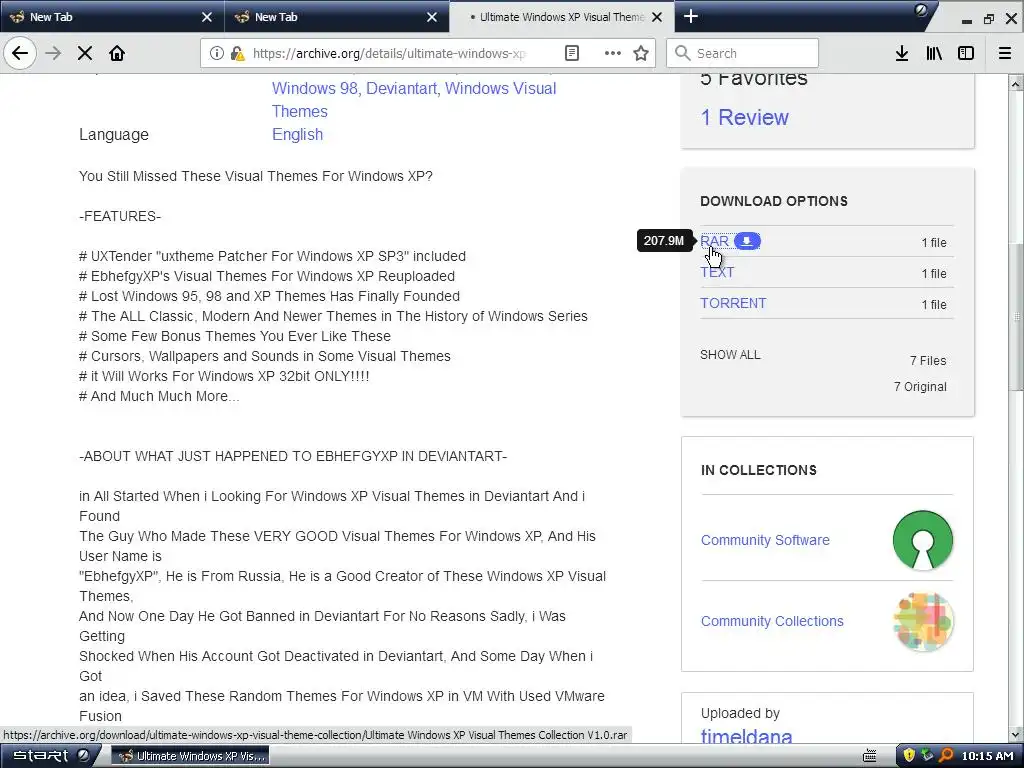
Task: Click the -FEATURES- heading text
Action: coord(120,216)
